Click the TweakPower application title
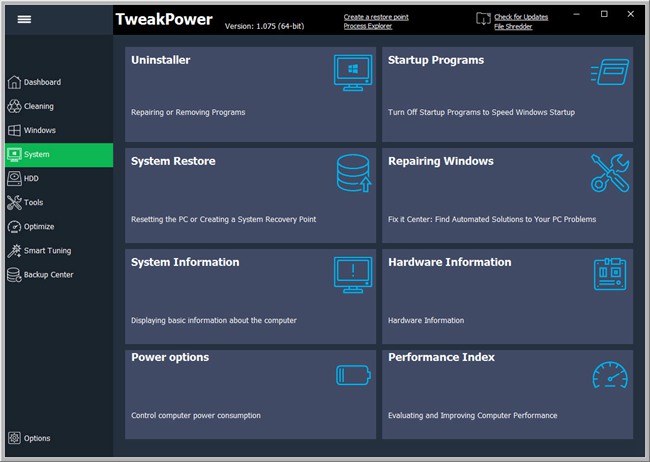Screen dimensions: 650x462 [164, 19]
